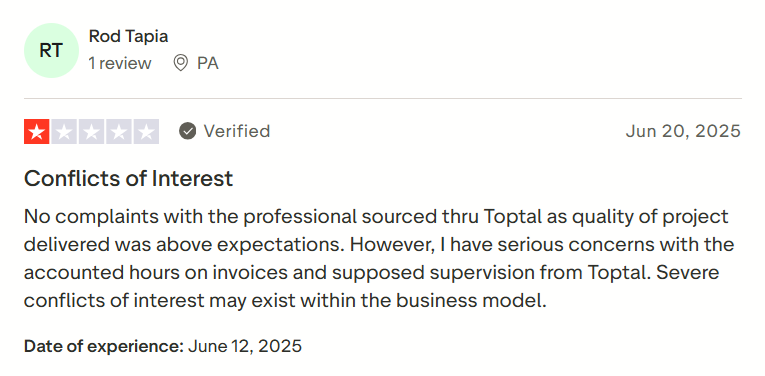Viewport: 765px width, 376px height.
Task: Click the fourth grey star
Action: 119,132
